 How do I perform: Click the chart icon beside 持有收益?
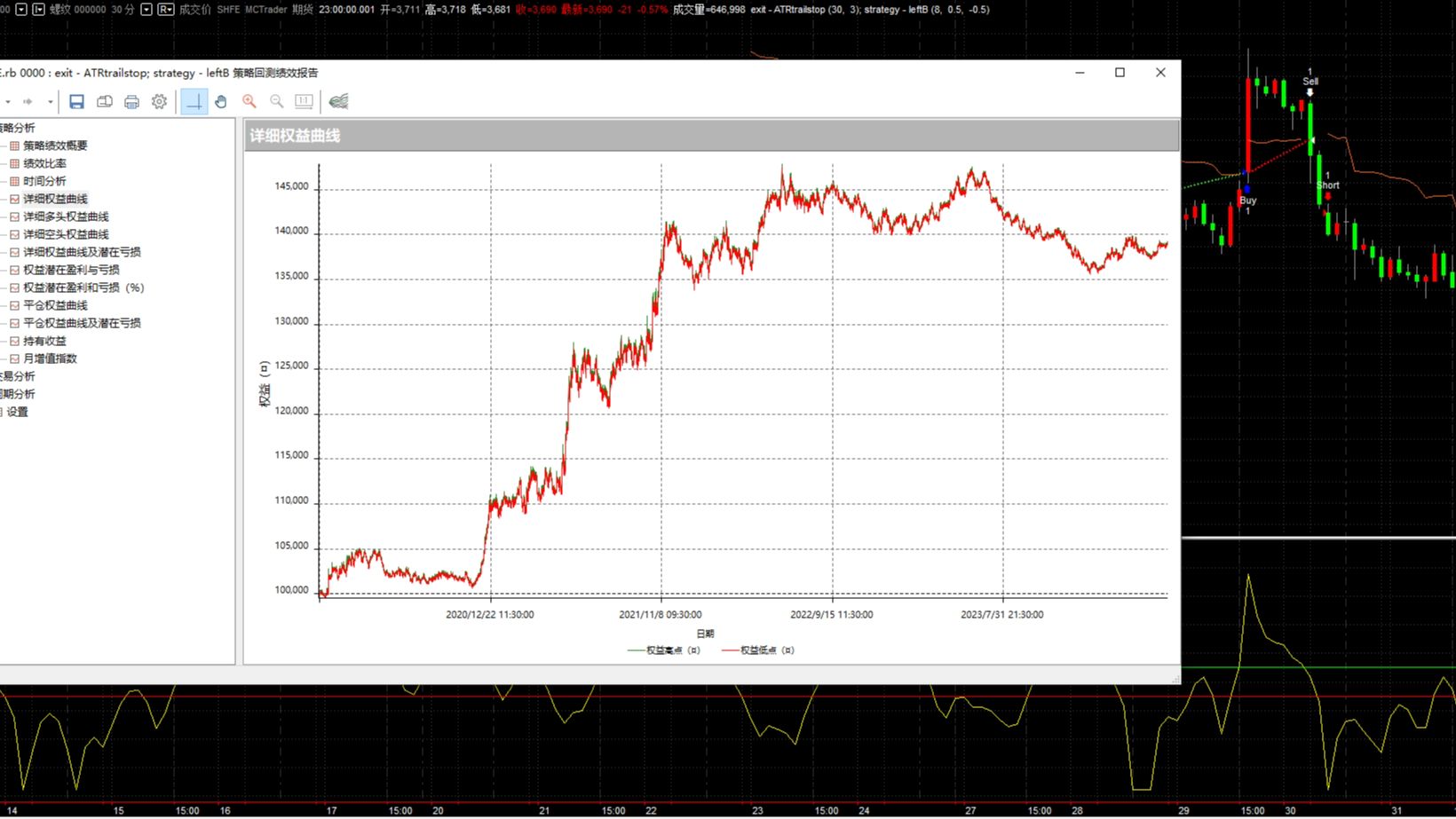click(x=14, y=341)
